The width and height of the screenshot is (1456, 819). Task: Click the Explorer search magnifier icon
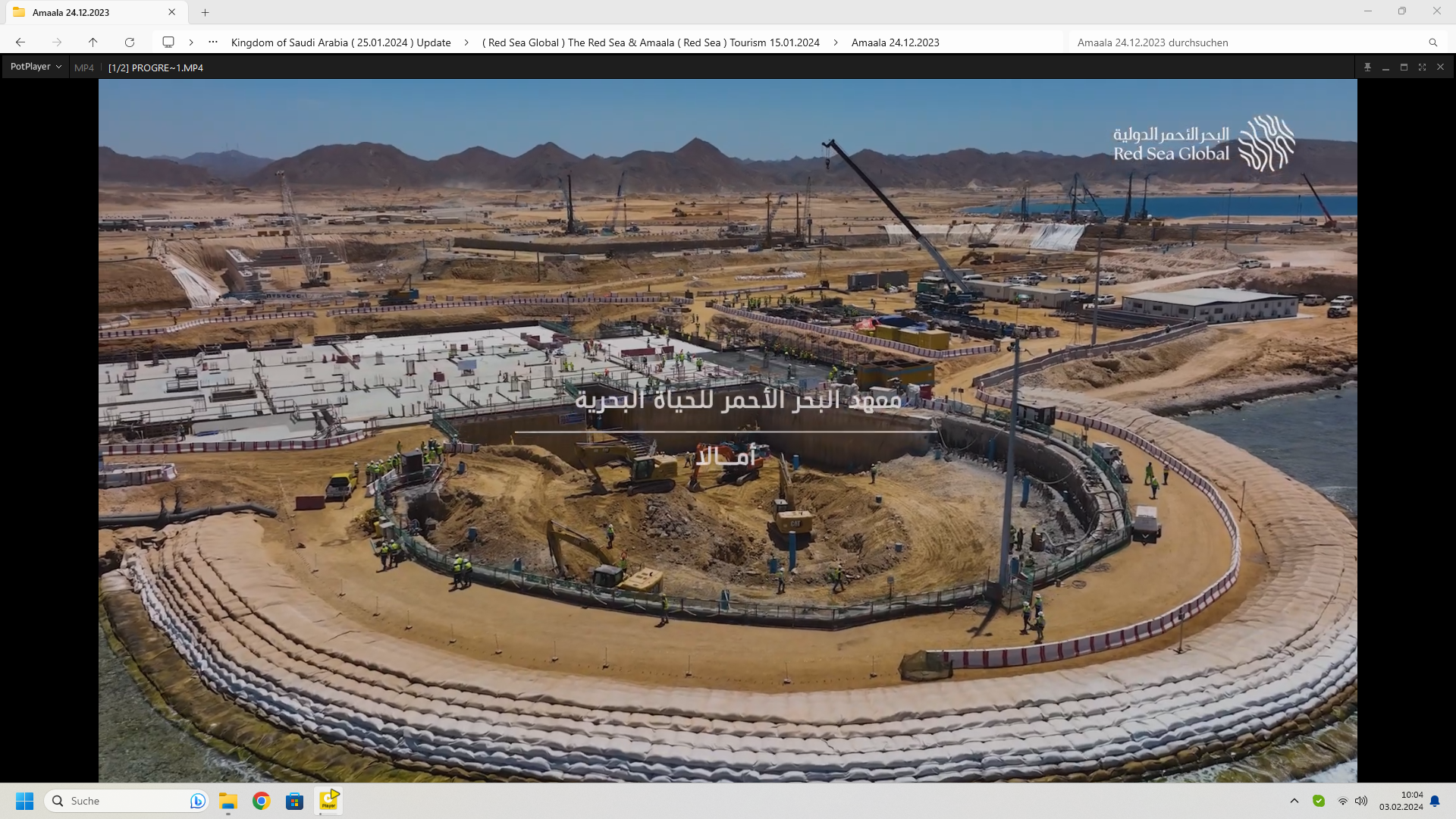1432,42
